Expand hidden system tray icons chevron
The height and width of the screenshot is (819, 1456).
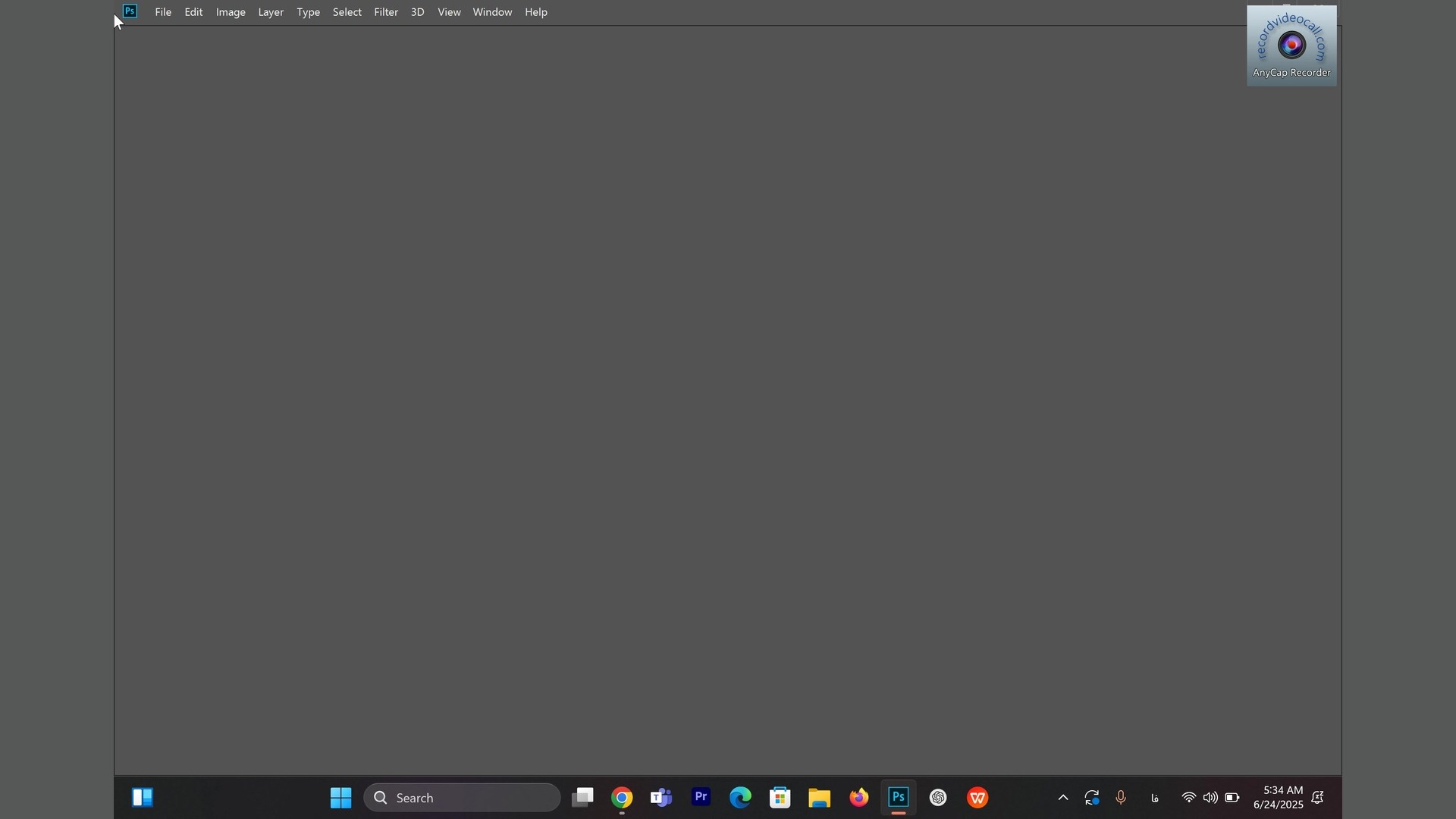click(x=1063, y=798)
